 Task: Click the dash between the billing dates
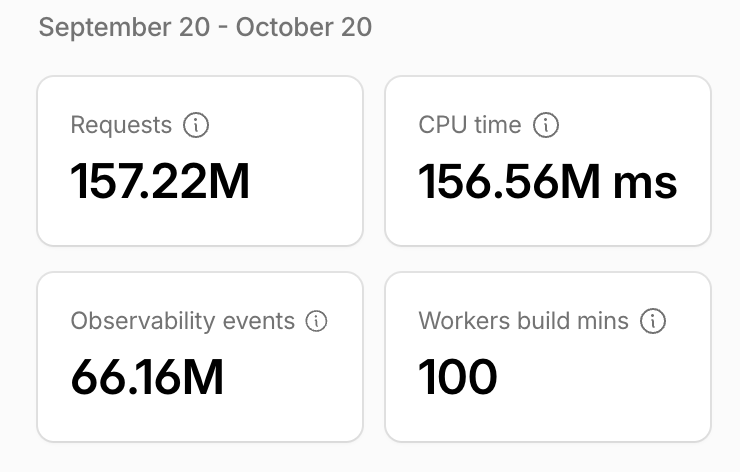223,28
